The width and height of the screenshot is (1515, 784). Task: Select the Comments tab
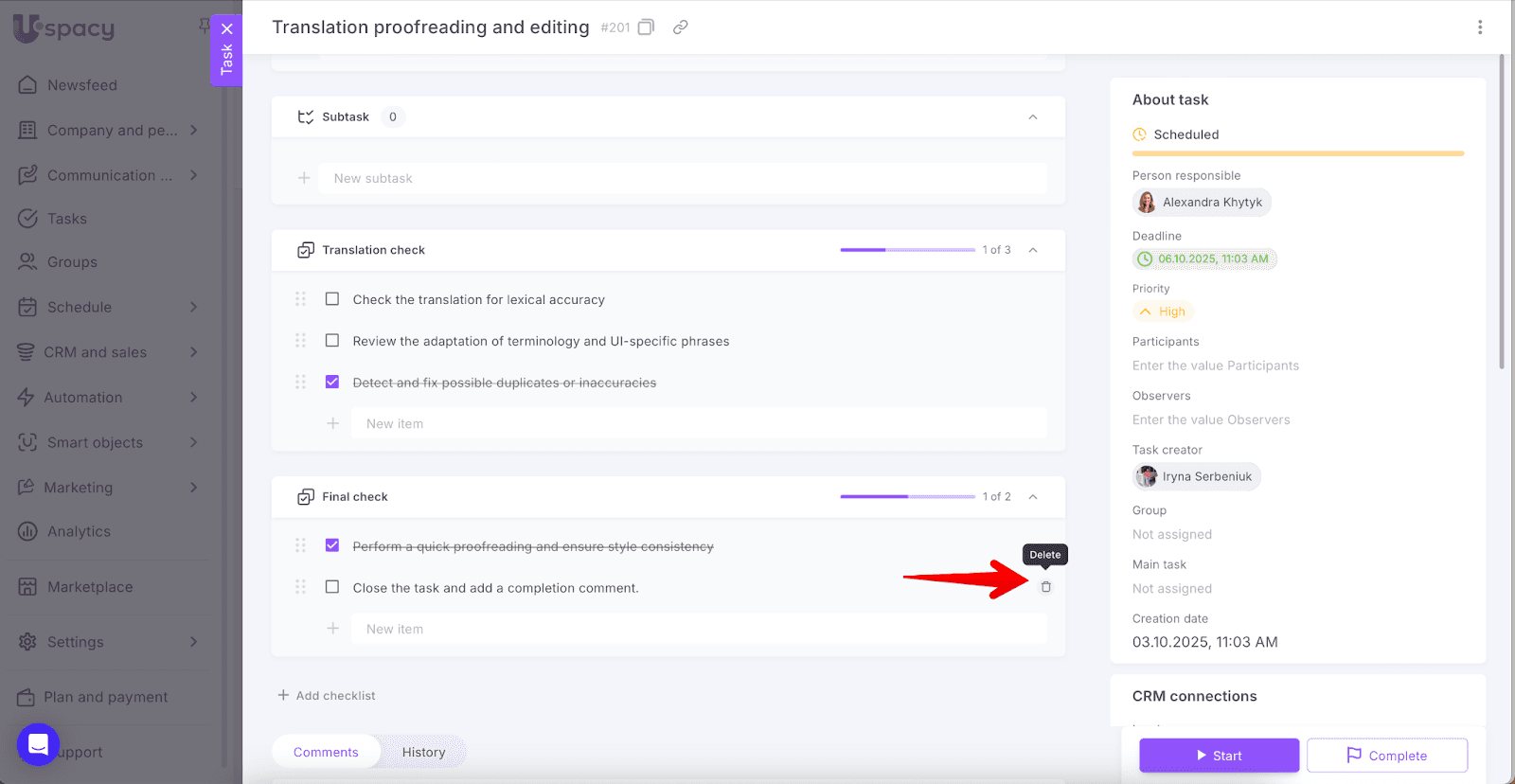(x=326, y=752)
